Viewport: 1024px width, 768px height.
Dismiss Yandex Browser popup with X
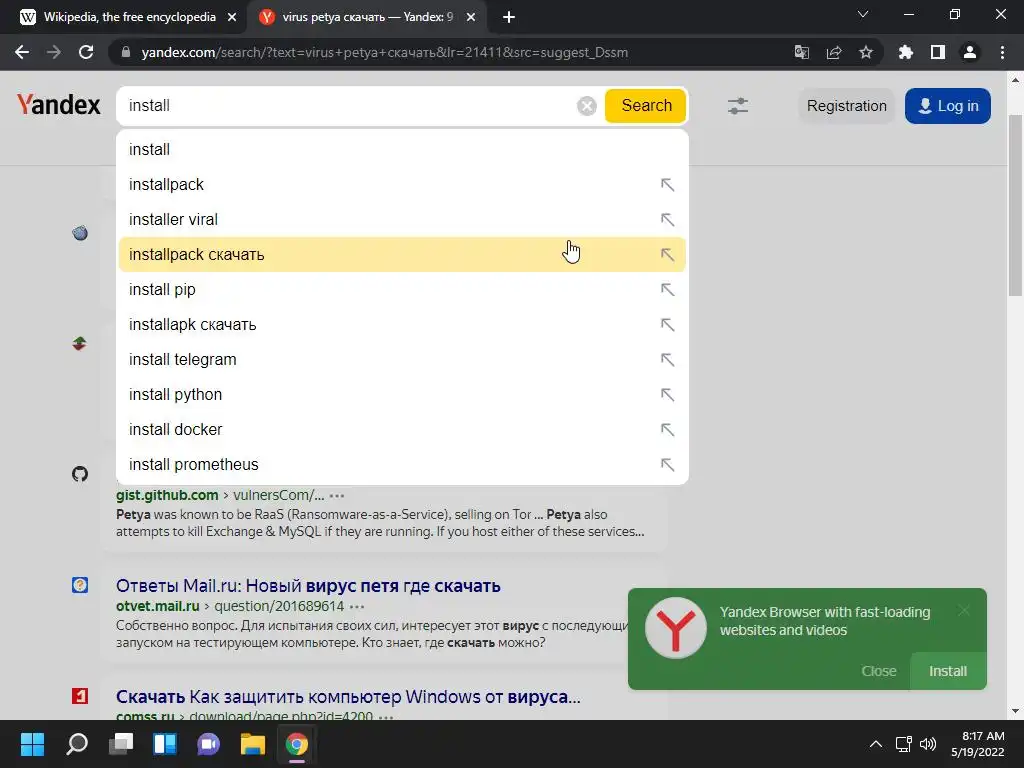[964, 611]
